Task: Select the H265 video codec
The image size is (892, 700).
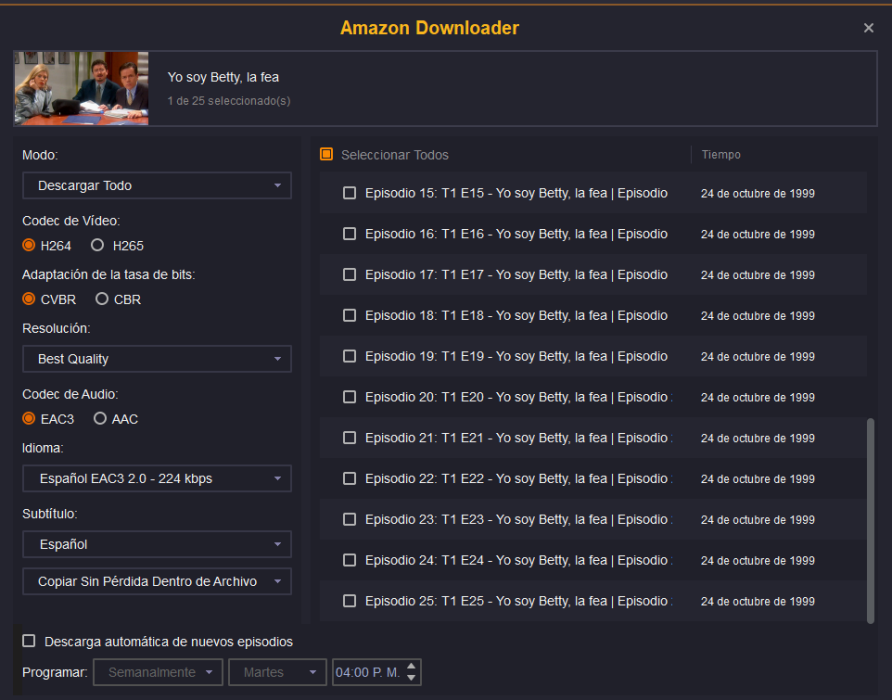Action: coord(98,245)
